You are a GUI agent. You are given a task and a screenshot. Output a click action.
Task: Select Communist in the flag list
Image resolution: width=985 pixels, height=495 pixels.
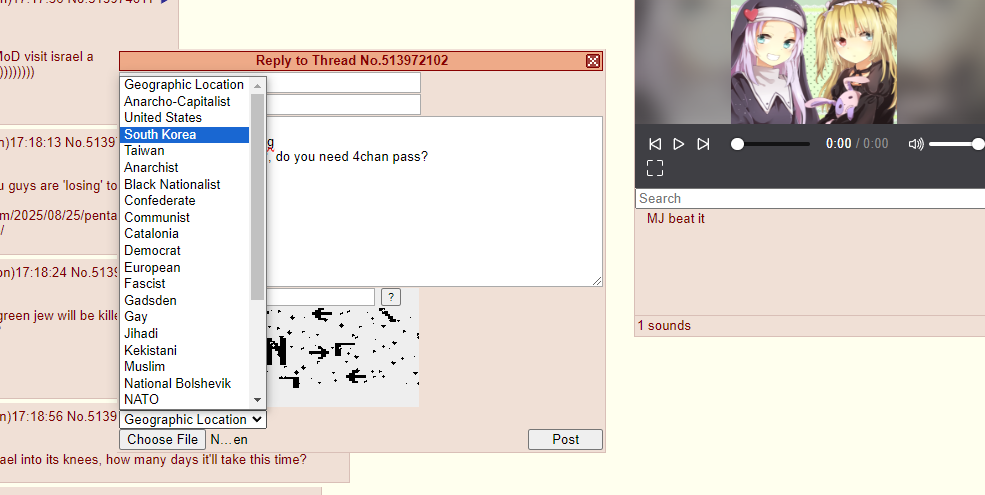(x=185, y=217)
